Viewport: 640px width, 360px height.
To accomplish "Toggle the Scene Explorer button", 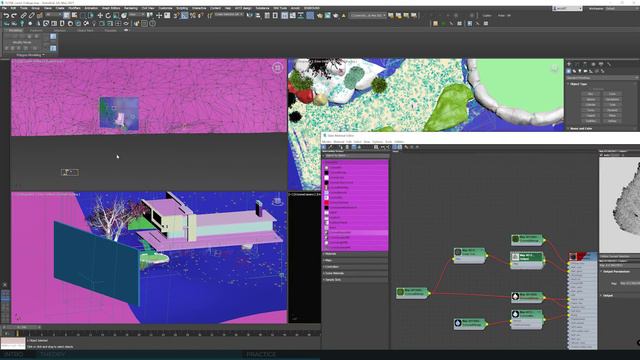I will 267,16.
